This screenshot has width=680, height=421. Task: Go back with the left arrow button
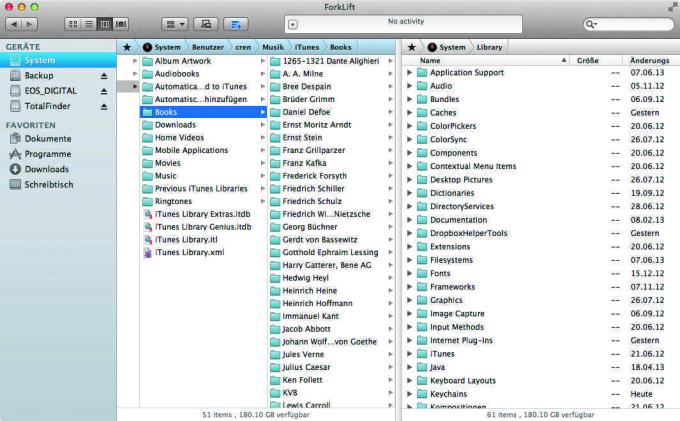(x=13, y=24)
